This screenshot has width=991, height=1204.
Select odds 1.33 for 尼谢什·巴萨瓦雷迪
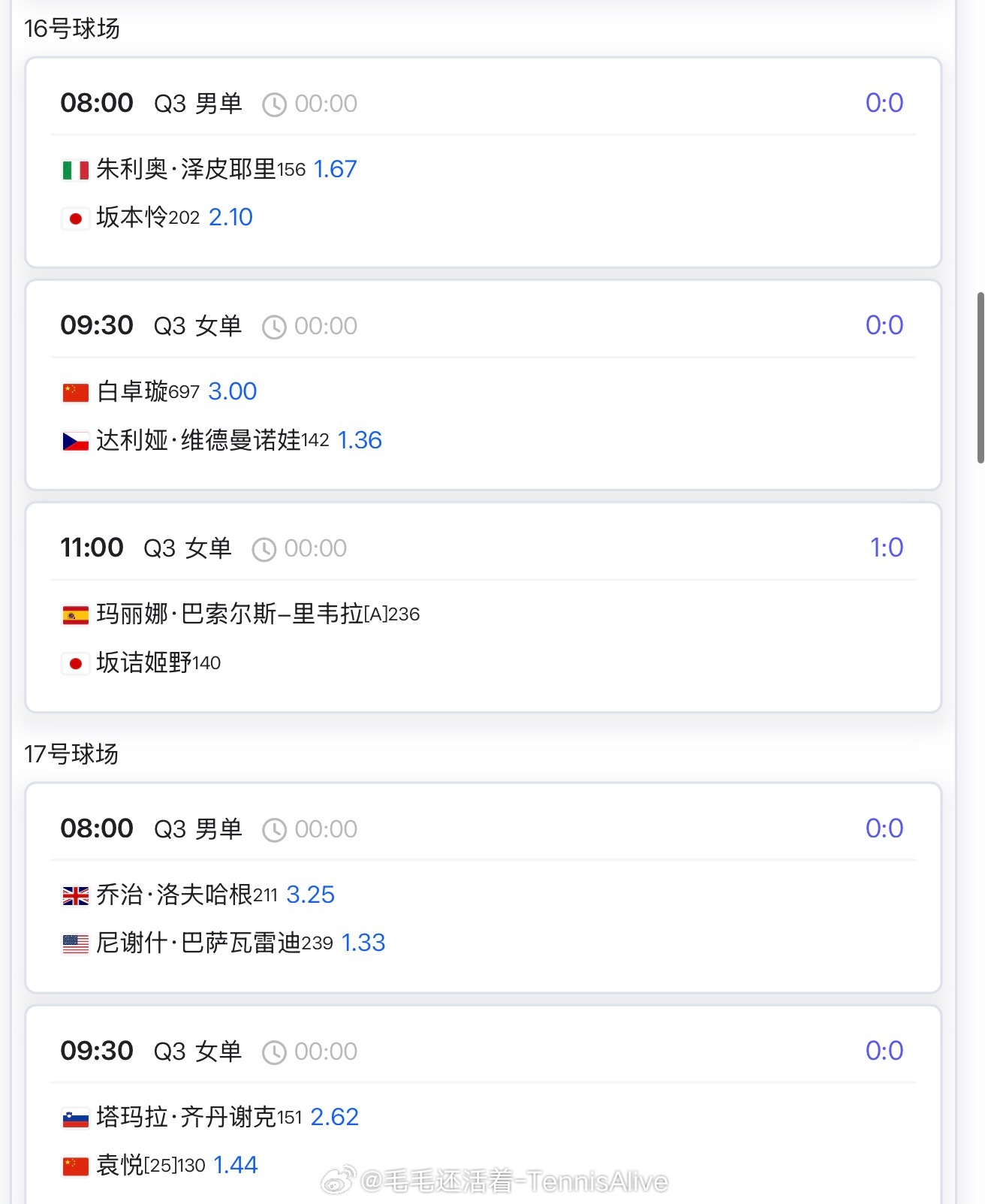[x=363, y=943]
